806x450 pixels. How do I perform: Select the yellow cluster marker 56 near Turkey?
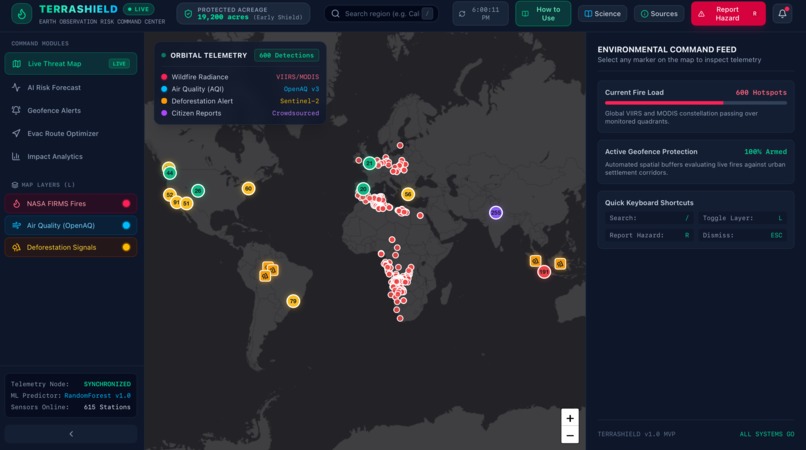click(408, 194)
